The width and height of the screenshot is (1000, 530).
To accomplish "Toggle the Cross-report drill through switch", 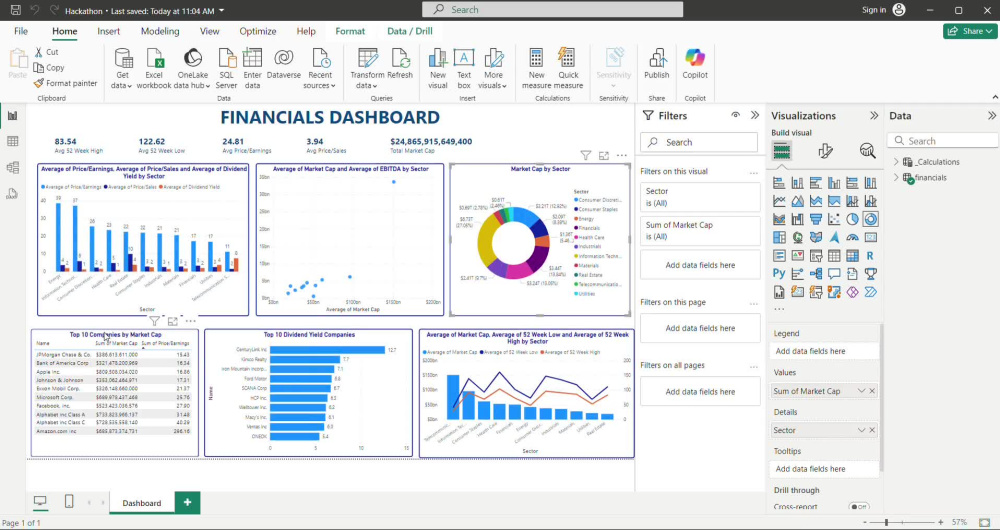I will pos(858,507).
